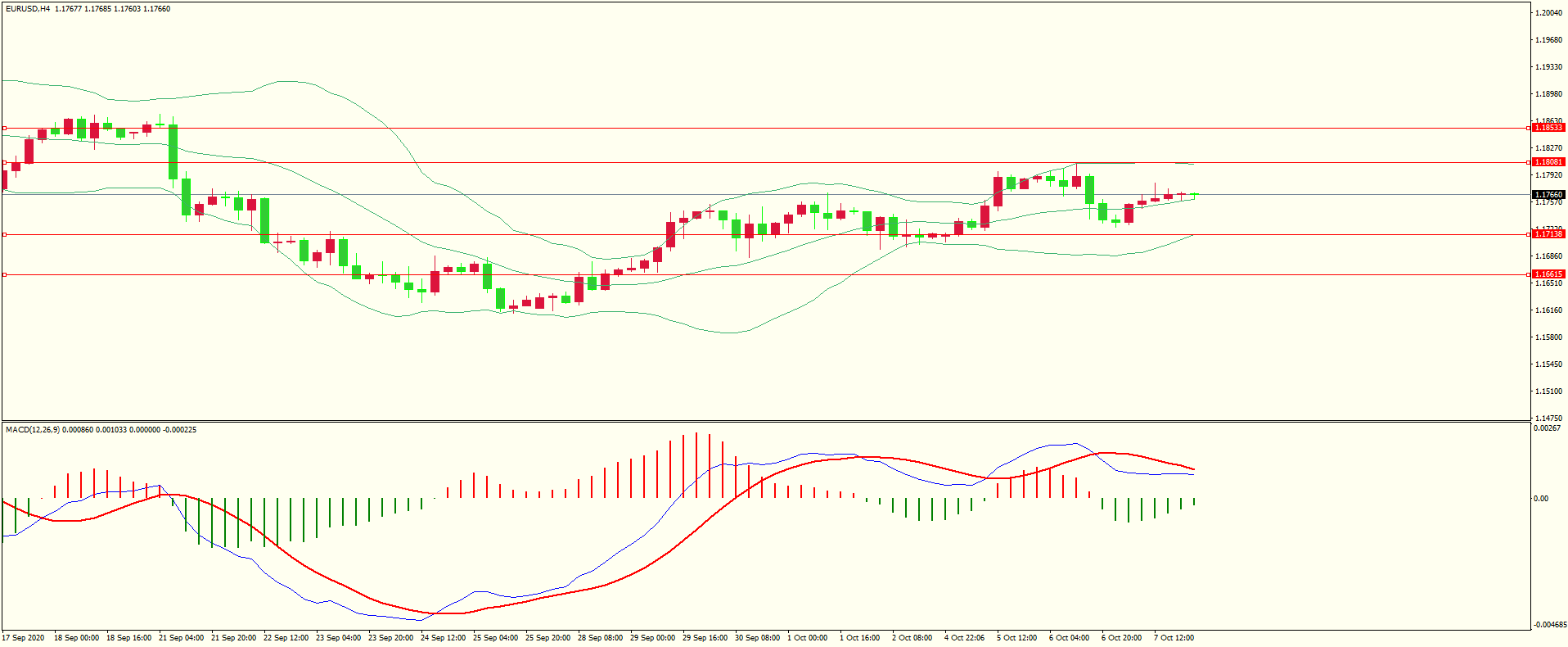Click the 29 Sep 16:00 time axis label
This screenshot has height=647, width=1568.
point(705,638)
